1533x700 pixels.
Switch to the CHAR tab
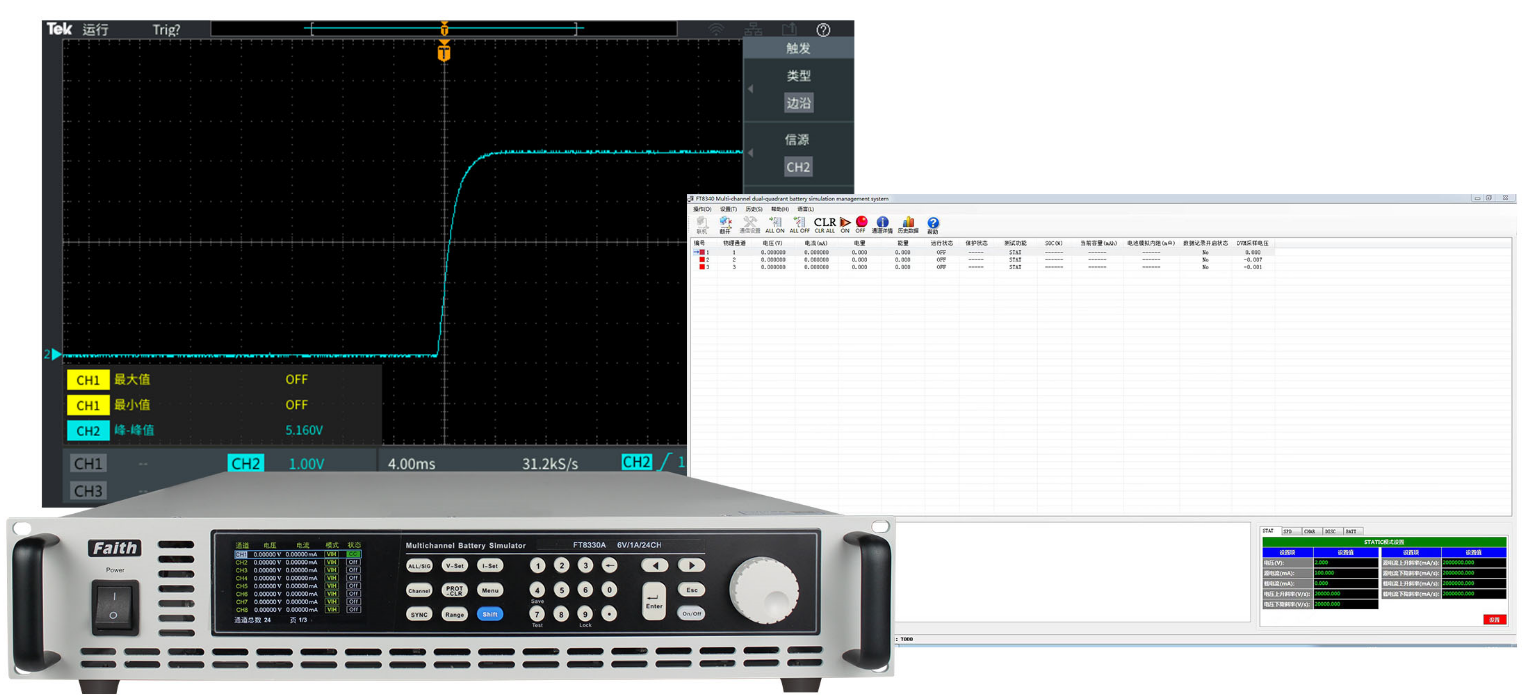1310,531
